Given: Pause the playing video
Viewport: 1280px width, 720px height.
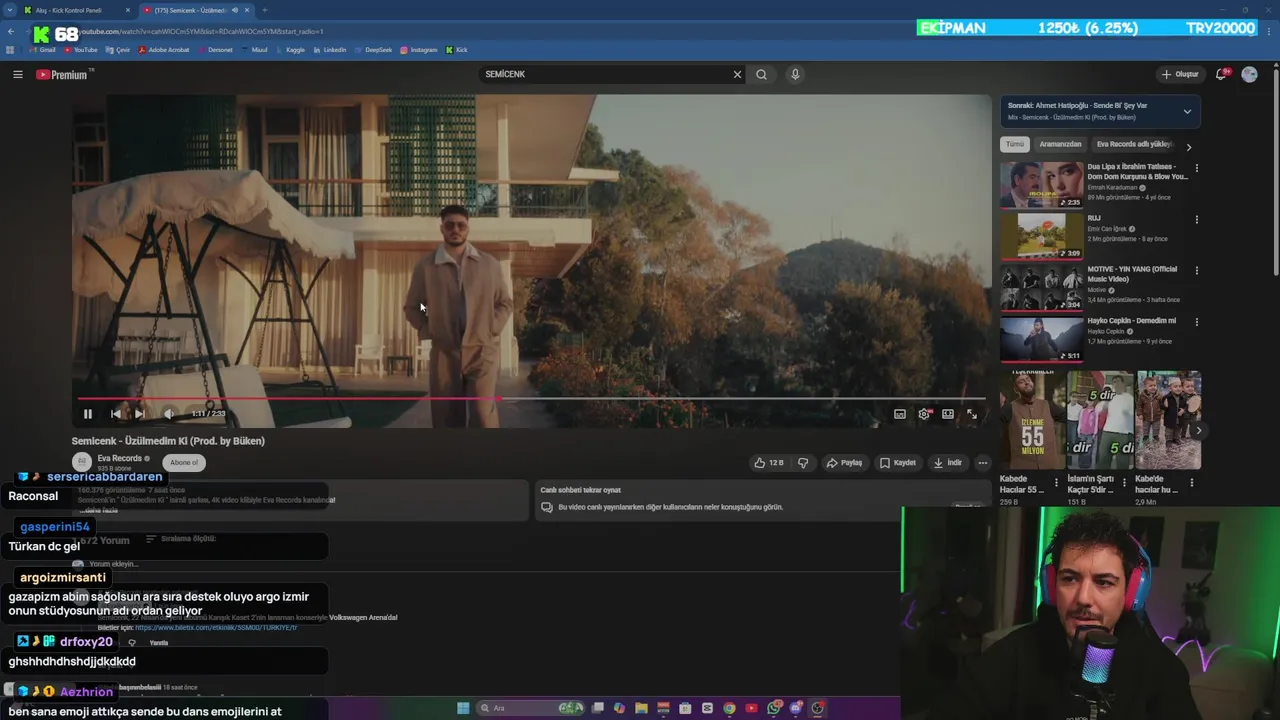Looking at the screenshot, I should (x=87, y=414).
